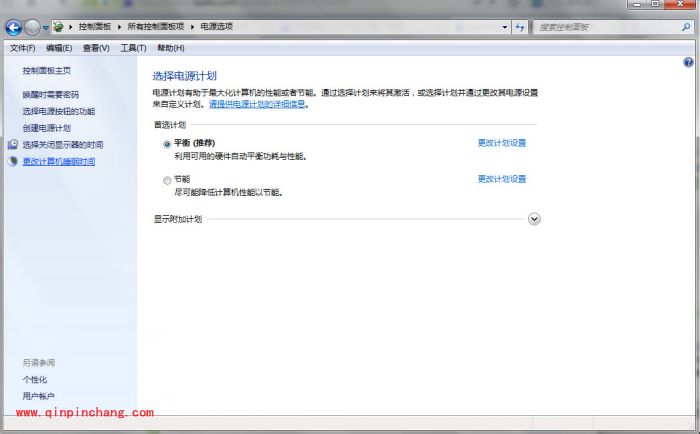
Task: Open the recent pages dropdown beside the forward arrow
Action: (x=46, y=28)
